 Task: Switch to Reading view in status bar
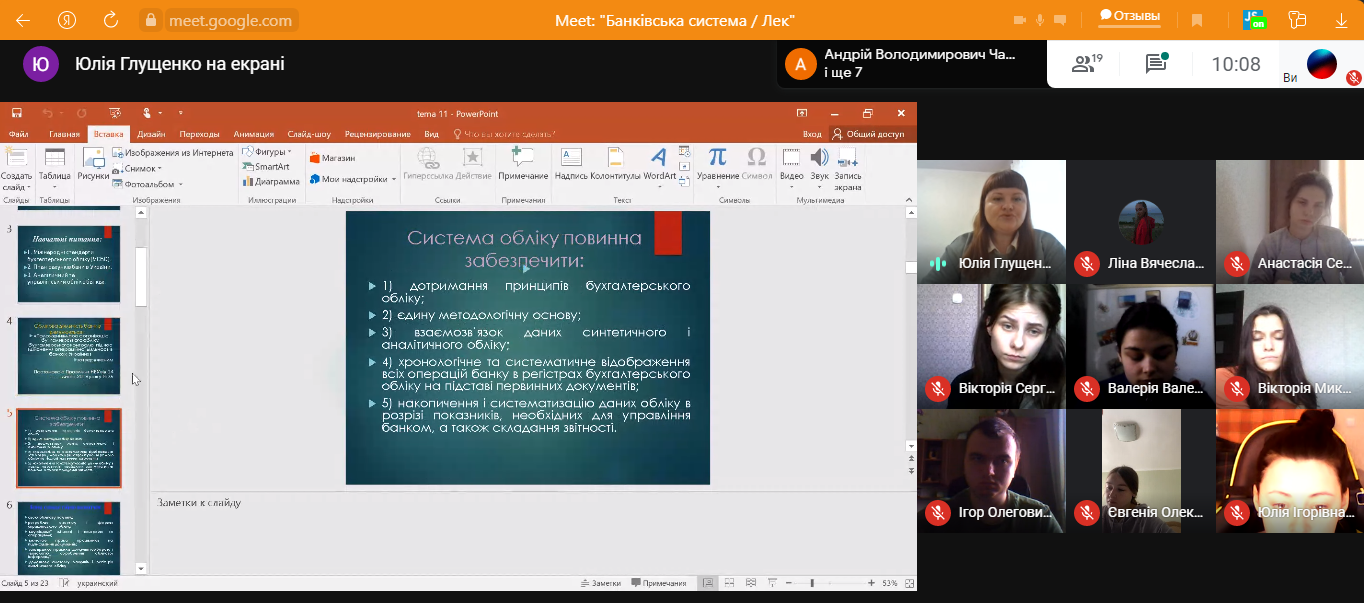coord(749,583)
